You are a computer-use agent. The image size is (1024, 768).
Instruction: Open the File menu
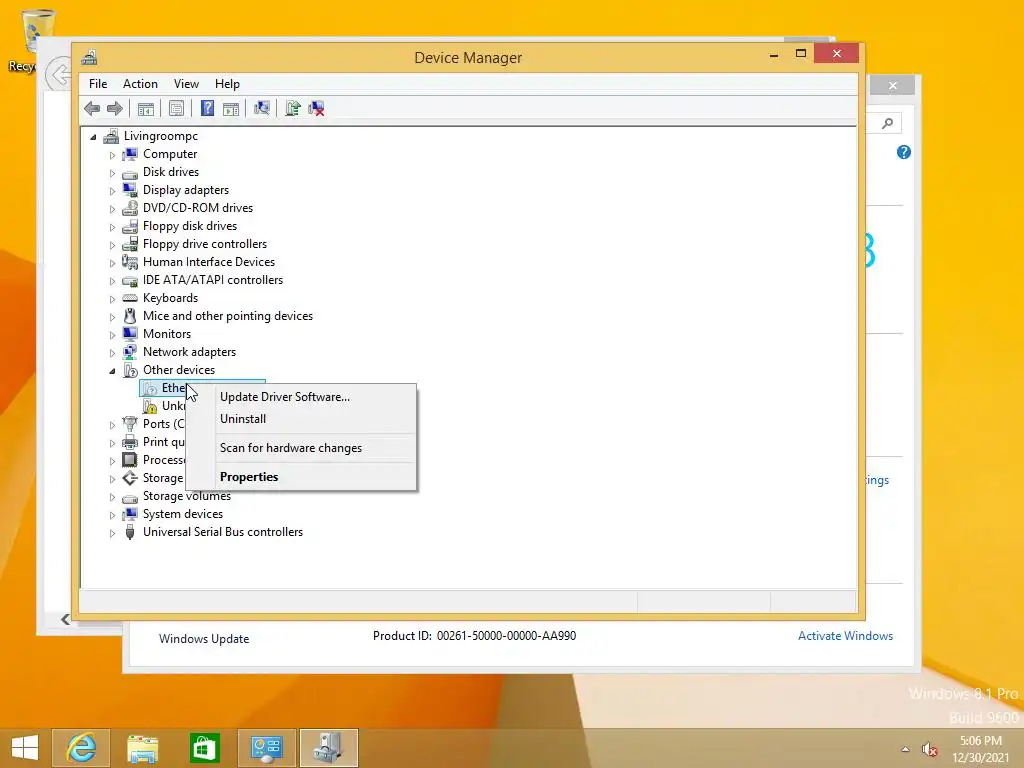click(x=98, y=84)
